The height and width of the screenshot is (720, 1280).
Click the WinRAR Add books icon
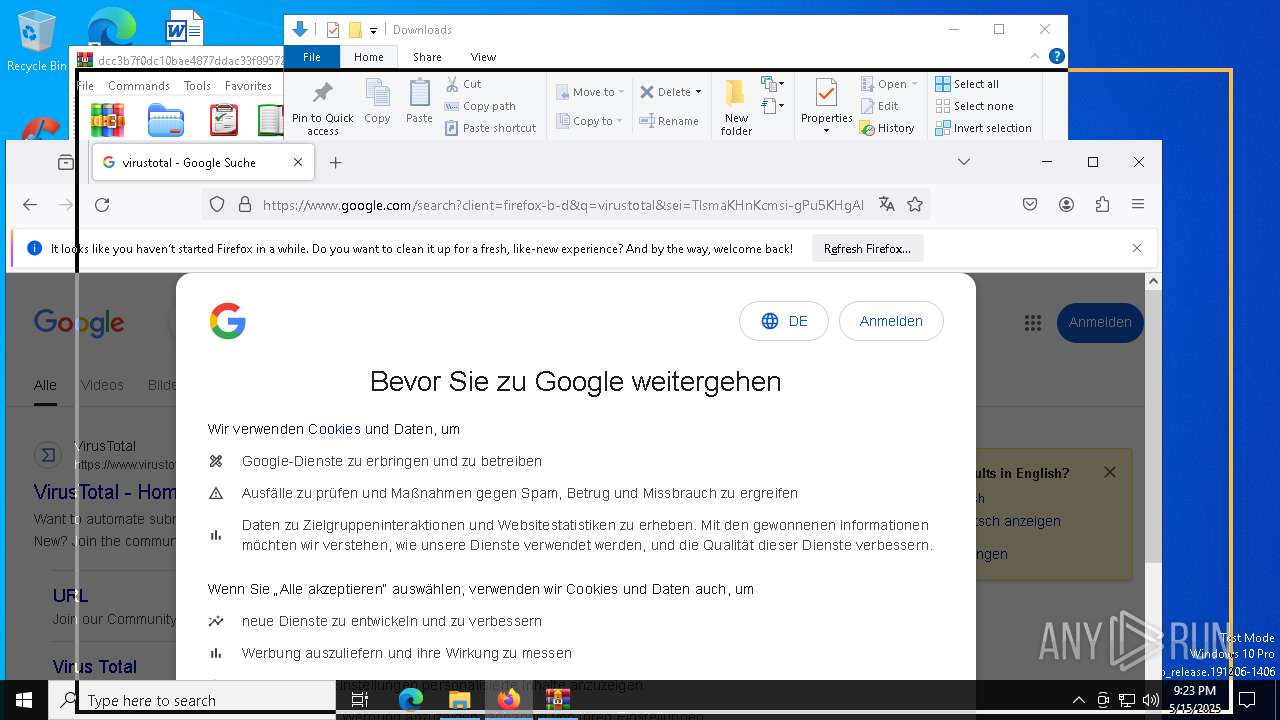coord(107,120)
